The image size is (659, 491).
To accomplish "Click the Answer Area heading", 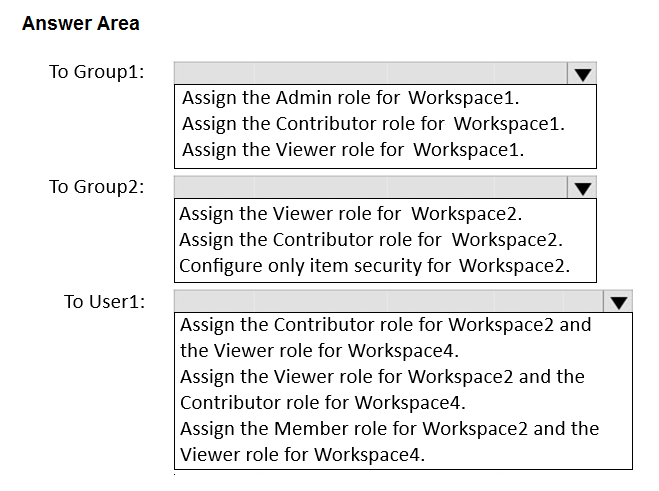I will pyautogui.click(x=81, y=23).
